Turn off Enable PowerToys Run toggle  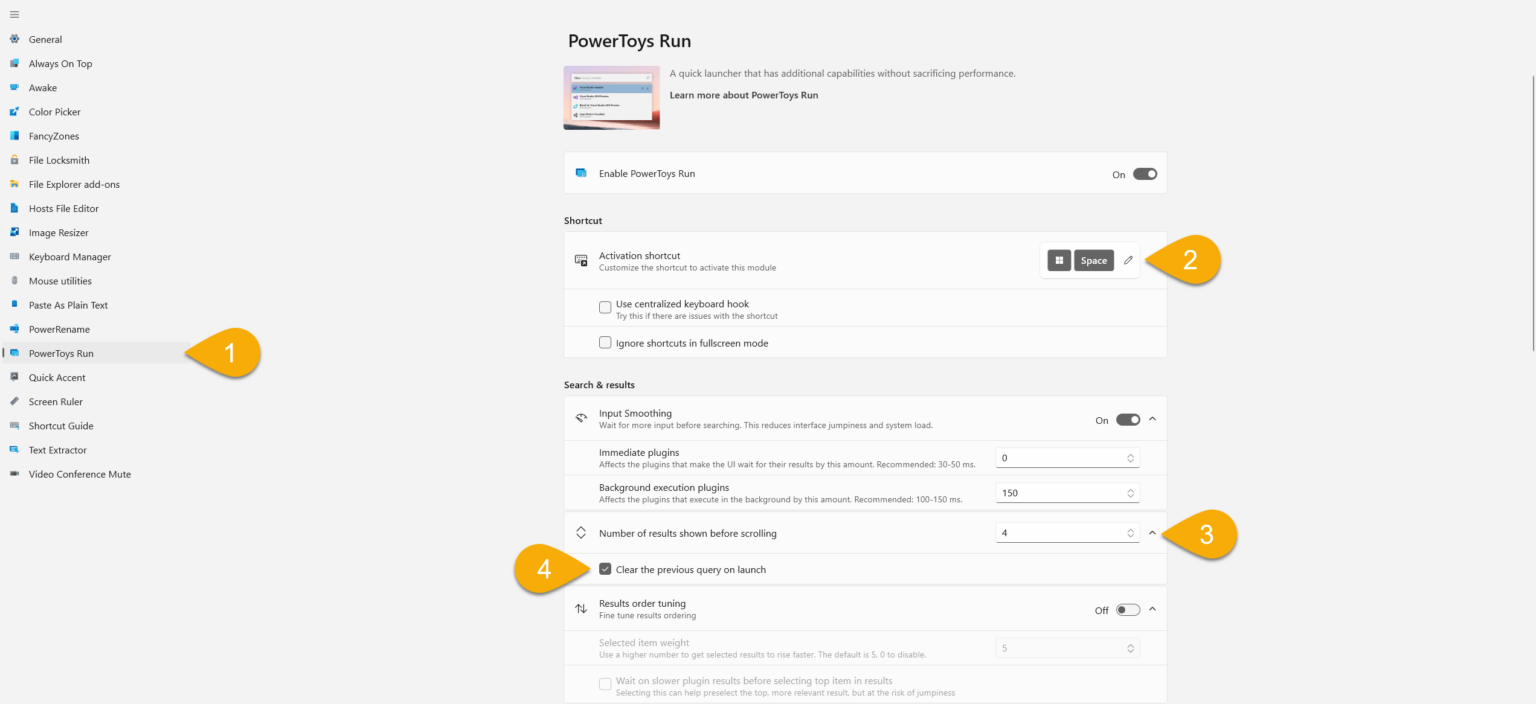click(x=1144, y=174)
